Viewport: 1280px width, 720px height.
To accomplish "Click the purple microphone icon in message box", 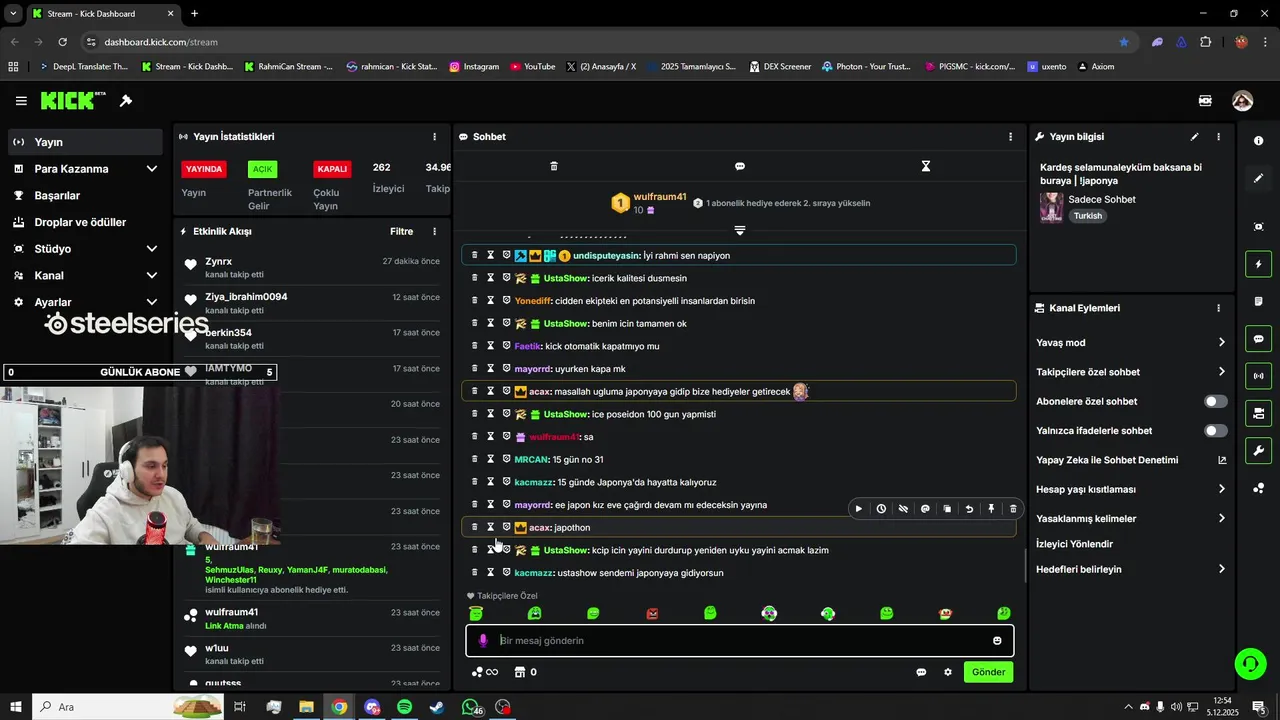I will pyautogui.click(x=483, y=641).
